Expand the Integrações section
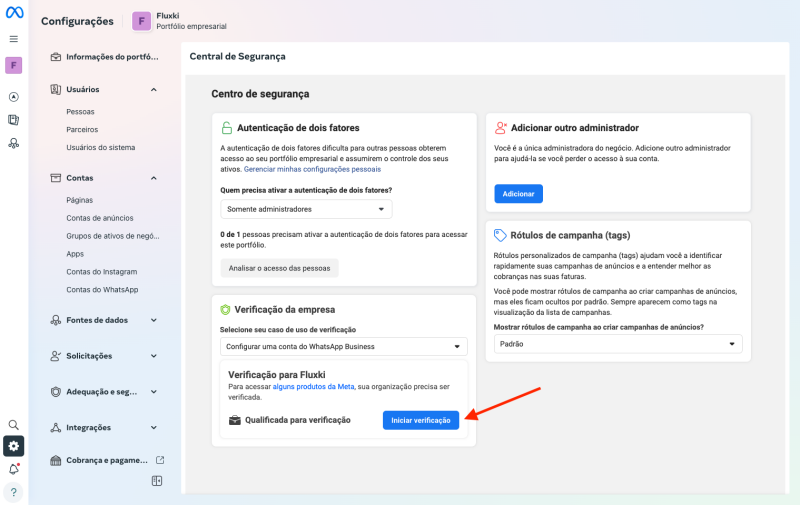This screenshot has width=800, height=505. pos(153,427)
